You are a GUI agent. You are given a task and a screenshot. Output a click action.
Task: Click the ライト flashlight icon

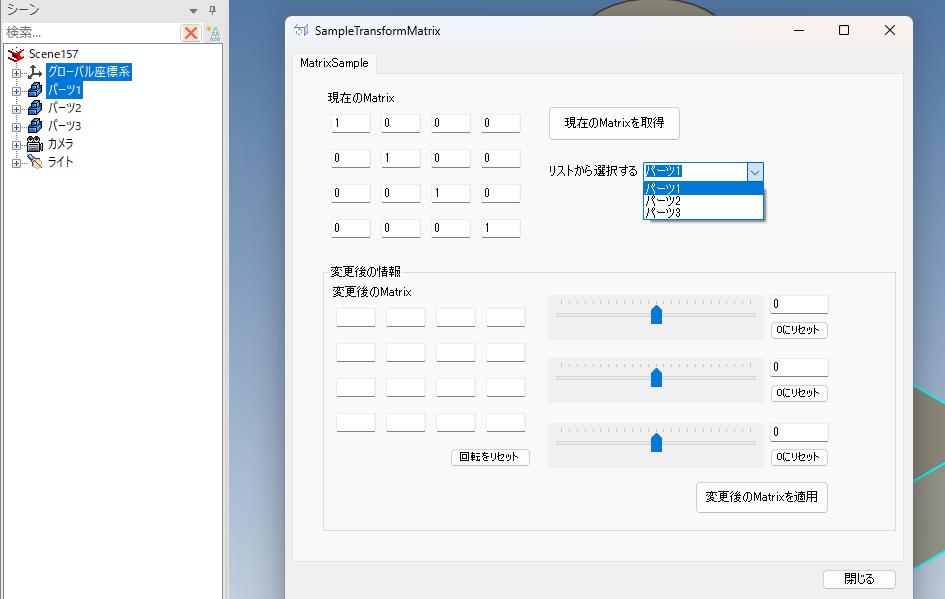coord(35,162)
